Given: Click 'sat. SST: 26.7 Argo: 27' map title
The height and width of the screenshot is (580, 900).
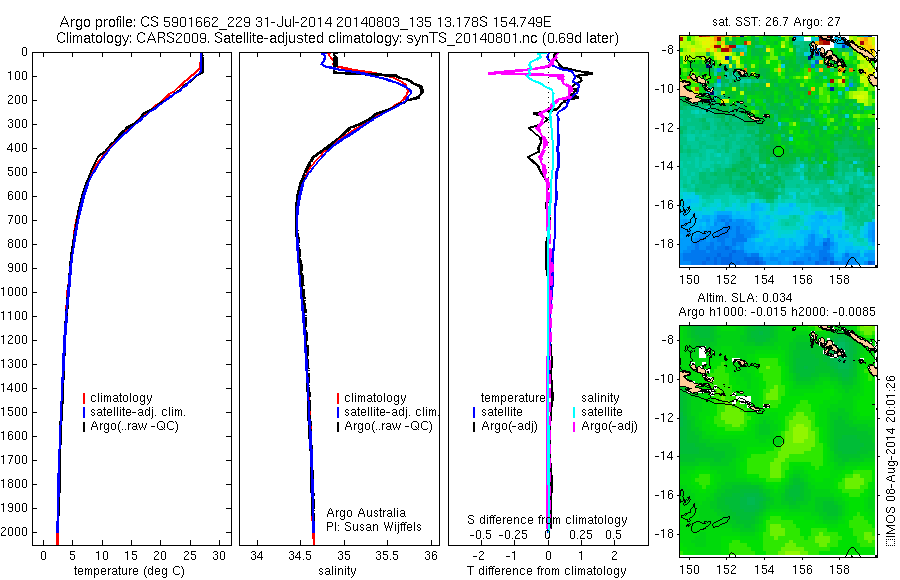Looking at the screenshot, I should point(776,22).
